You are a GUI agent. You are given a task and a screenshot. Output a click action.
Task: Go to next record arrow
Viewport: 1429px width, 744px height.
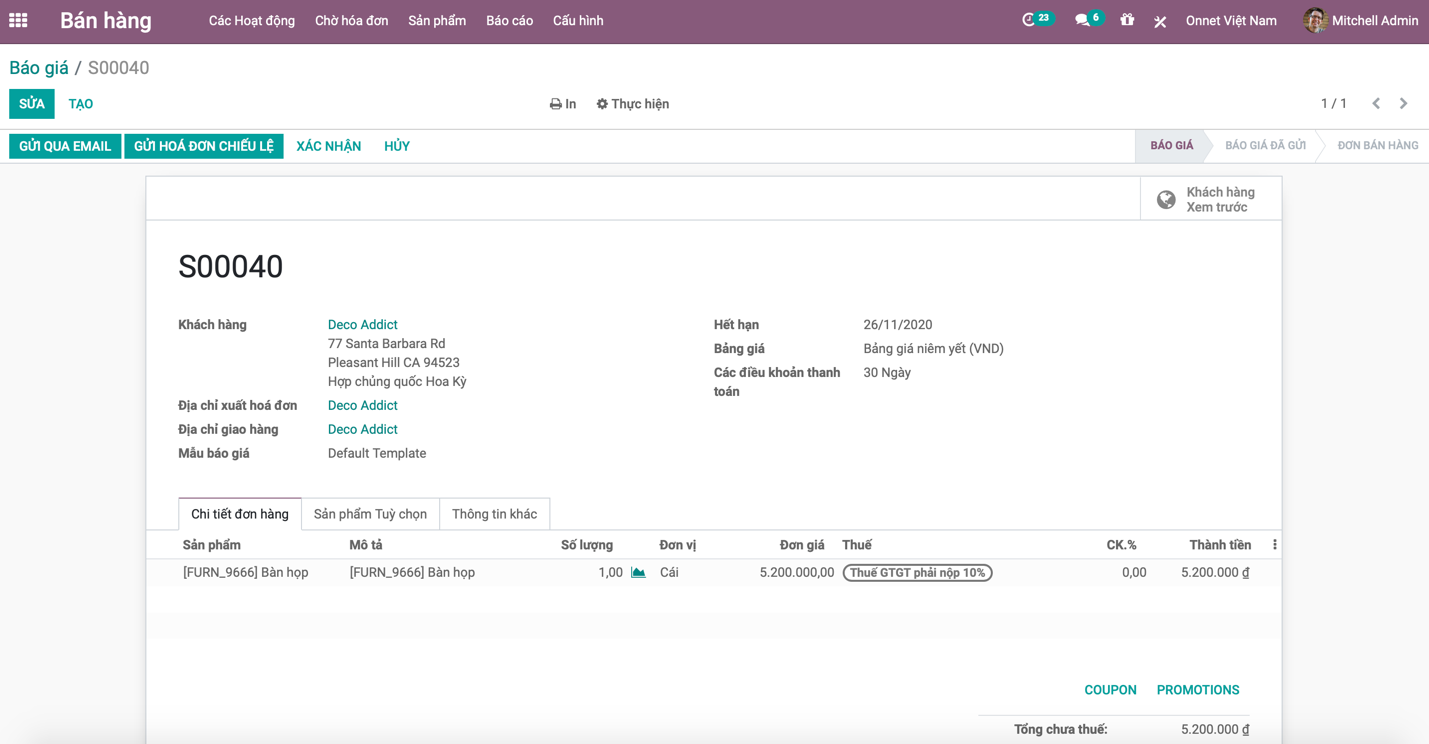[x=1403, y=104]
